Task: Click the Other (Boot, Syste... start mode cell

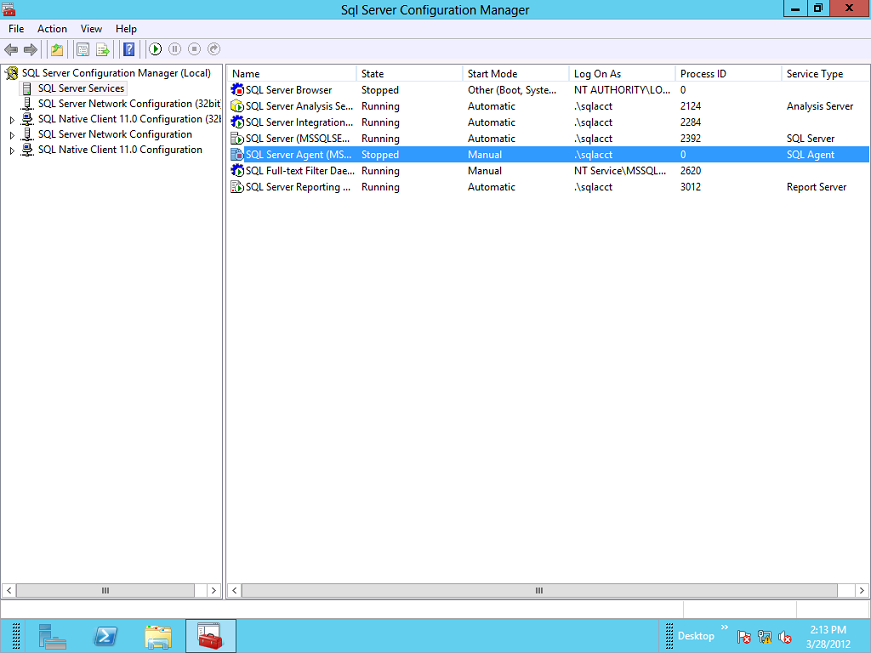Action: coord(512,90)
